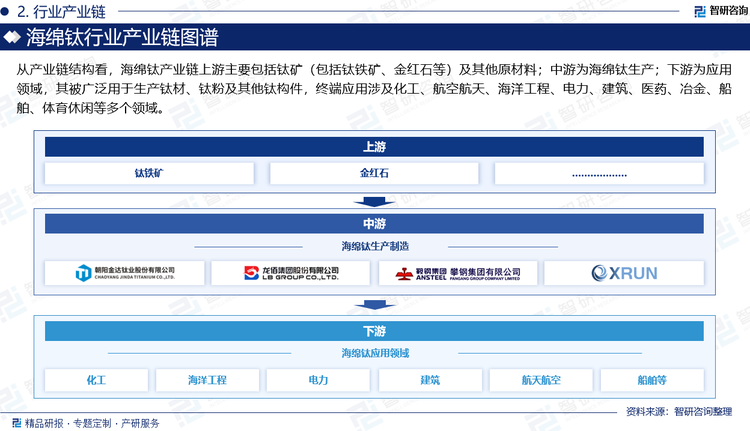Click the 海绵钛应用领域 subtitle
Screen dimensions: 750x431
click(x=375, y=353)
